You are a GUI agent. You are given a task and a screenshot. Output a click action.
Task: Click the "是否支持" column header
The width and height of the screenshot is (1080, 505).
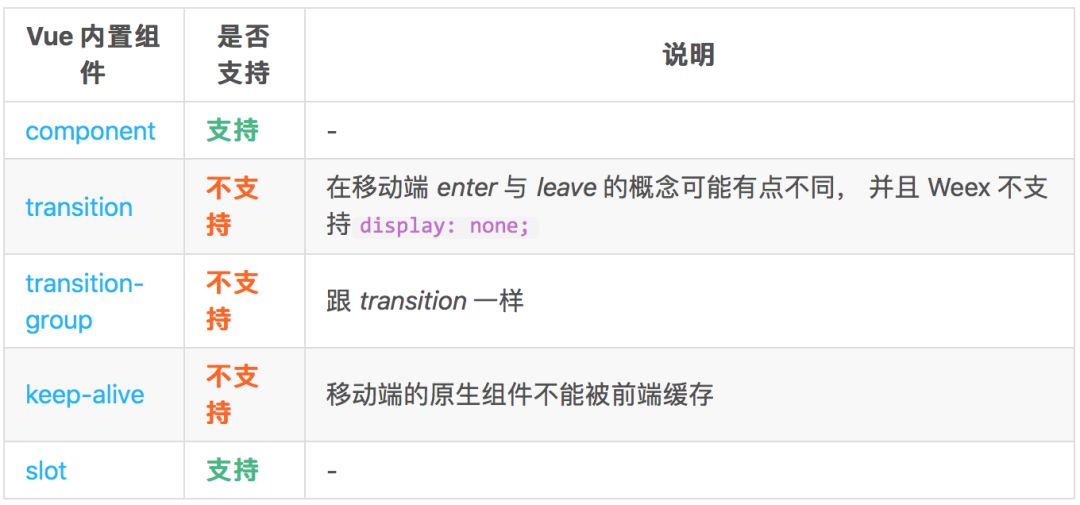tap(243, 55)
